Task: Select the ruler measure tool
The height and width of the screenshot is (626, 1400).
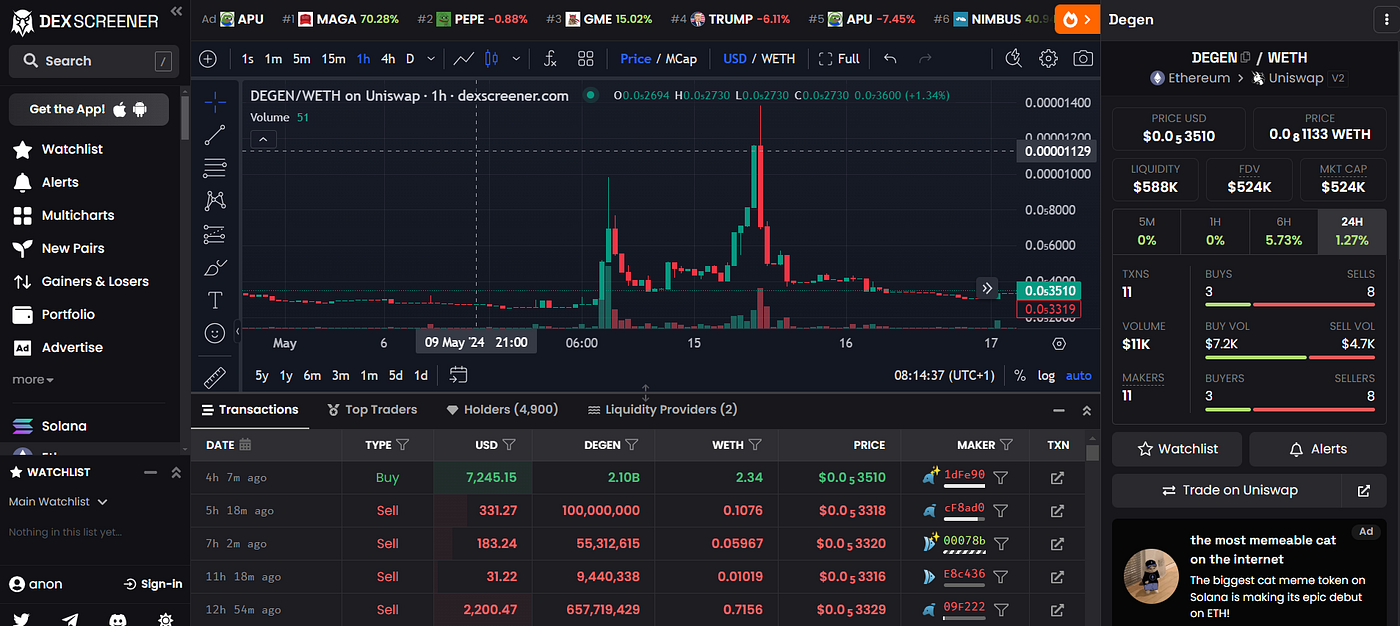Action: tap(214, 377)
